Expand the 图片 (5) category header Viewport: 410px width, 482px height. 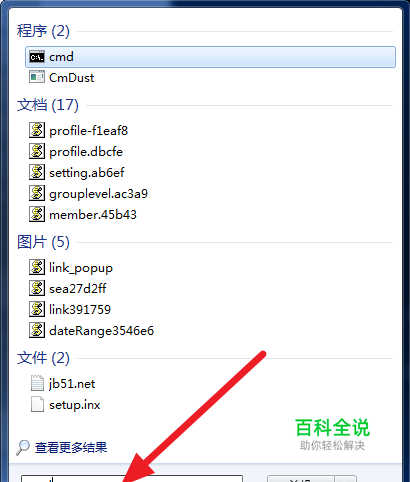tap(43, 242)
